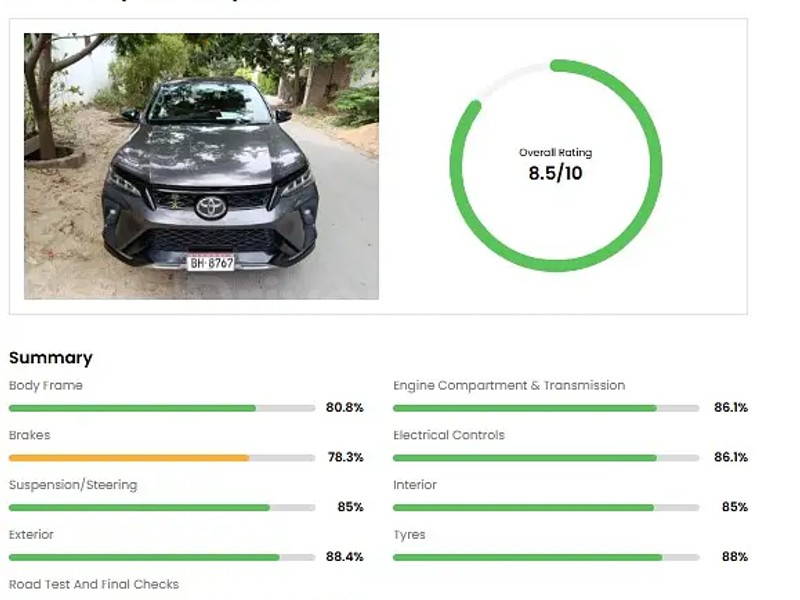Select the Tyres category label
Screen dimensions: 800x600
409,535
